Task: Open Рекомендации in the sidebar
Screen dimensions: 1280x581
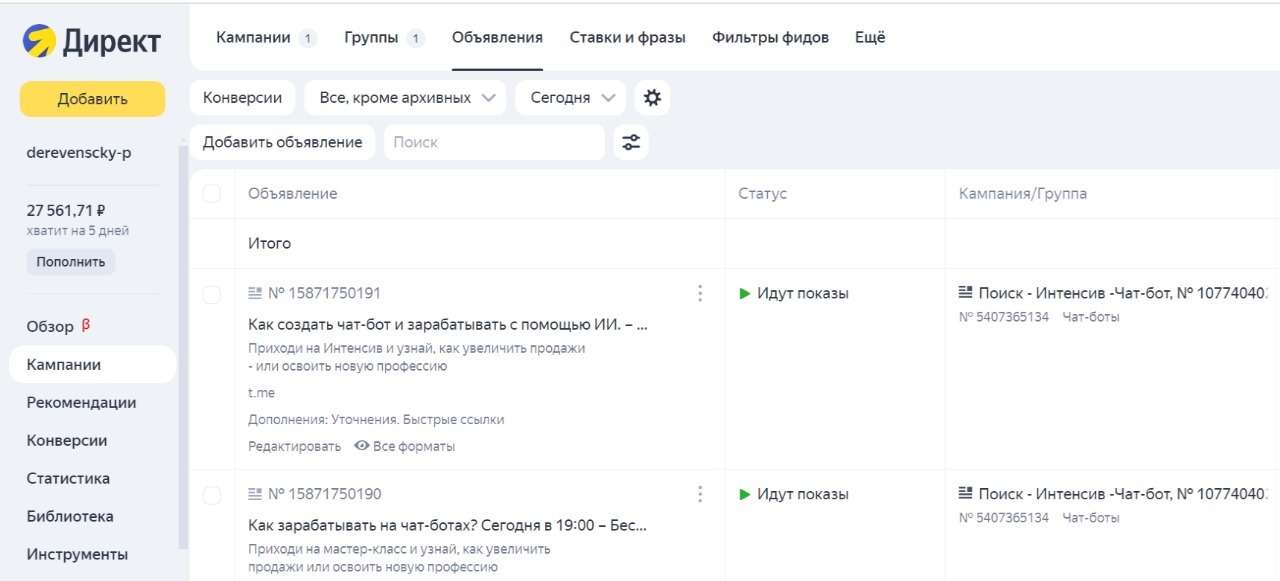Action: pos(81,403)
